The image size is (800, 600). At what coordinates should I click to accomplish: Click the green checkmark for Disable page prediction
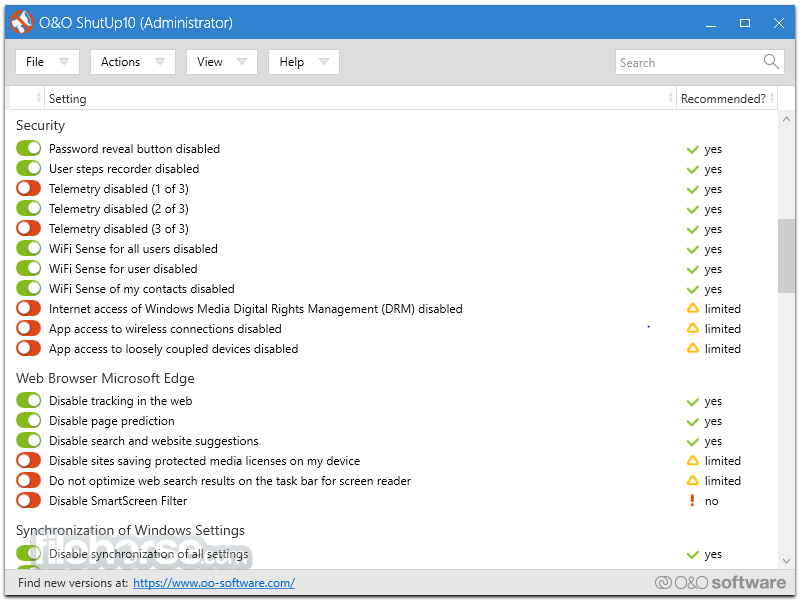tap(692, 422)
